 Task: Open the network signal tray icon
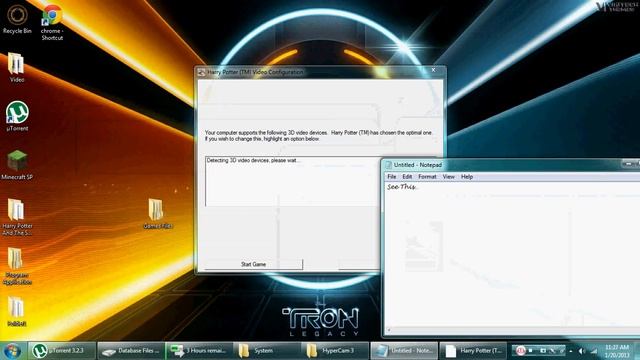pyautogui.click(x=594, y=351)
